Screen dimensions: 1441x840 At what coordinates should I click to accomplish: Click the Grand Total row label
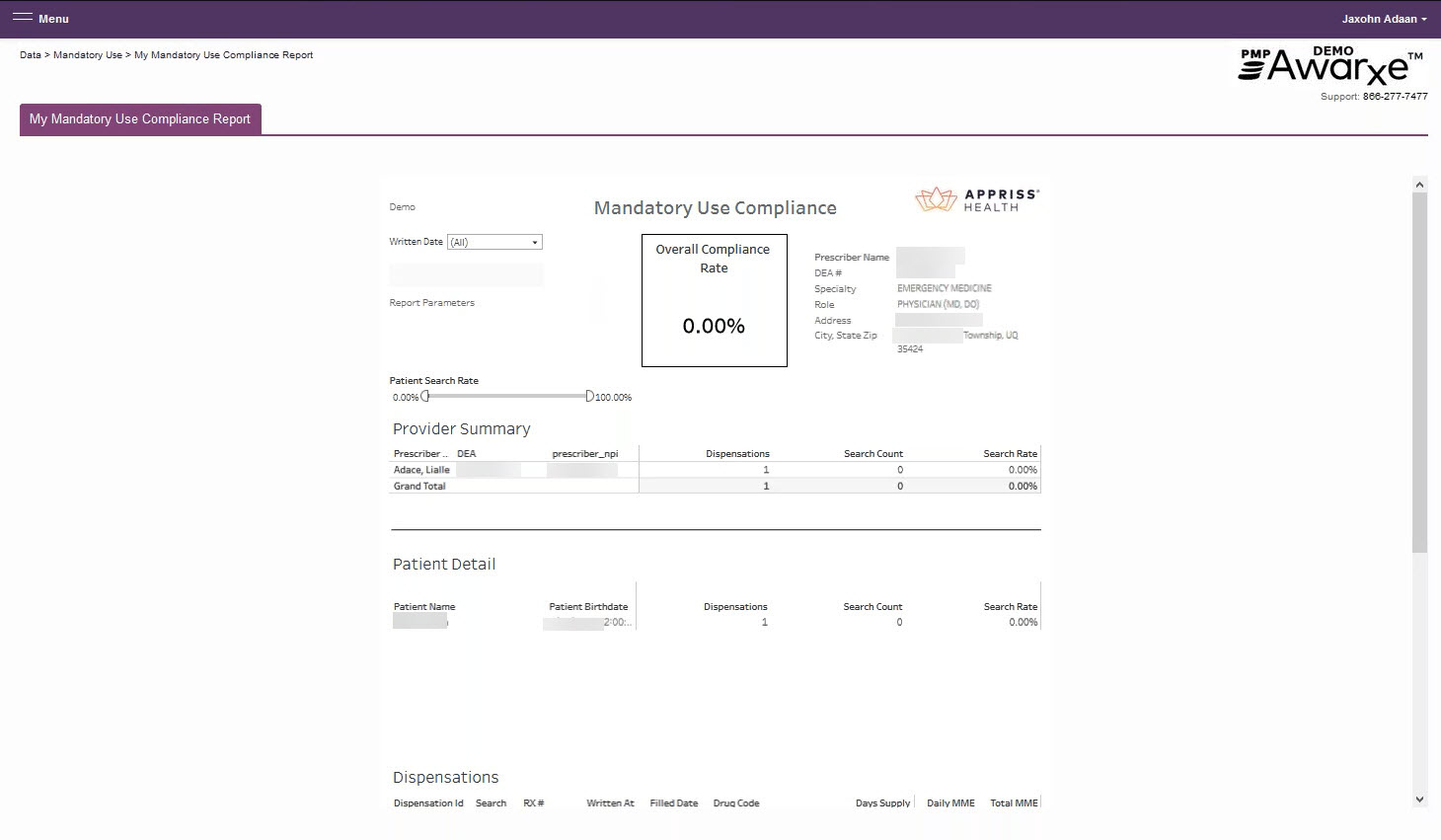[419, 486]
